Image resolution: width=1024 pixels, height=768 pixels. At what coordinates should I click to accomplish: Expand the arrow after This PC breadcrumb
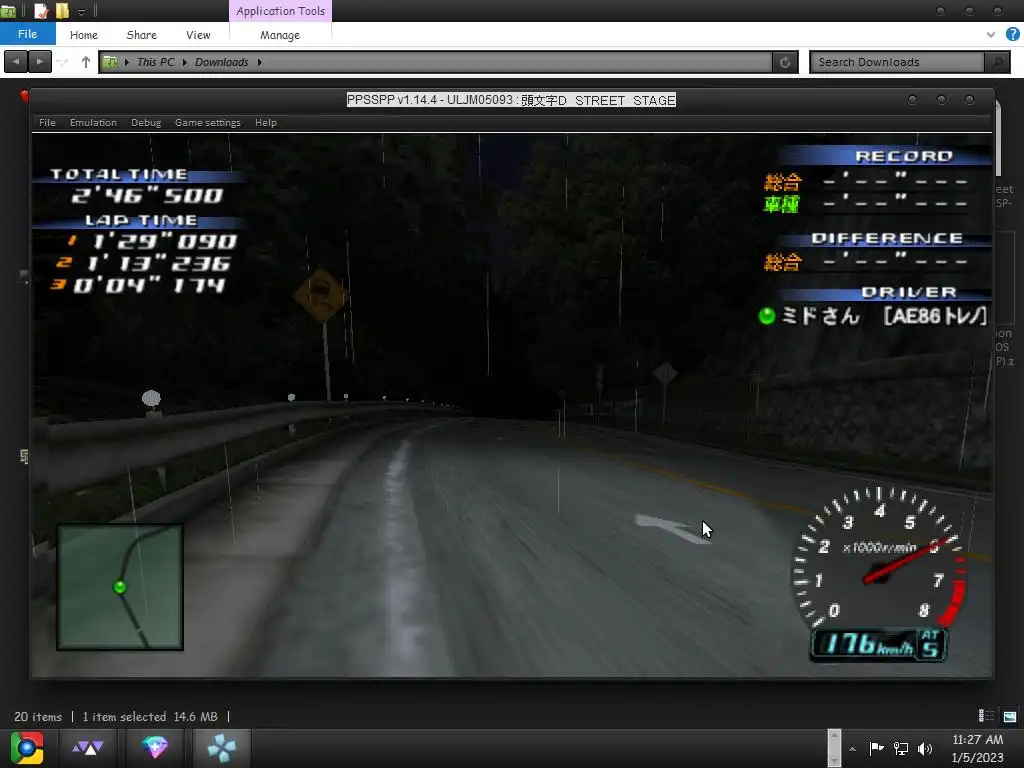click(185, 62)
